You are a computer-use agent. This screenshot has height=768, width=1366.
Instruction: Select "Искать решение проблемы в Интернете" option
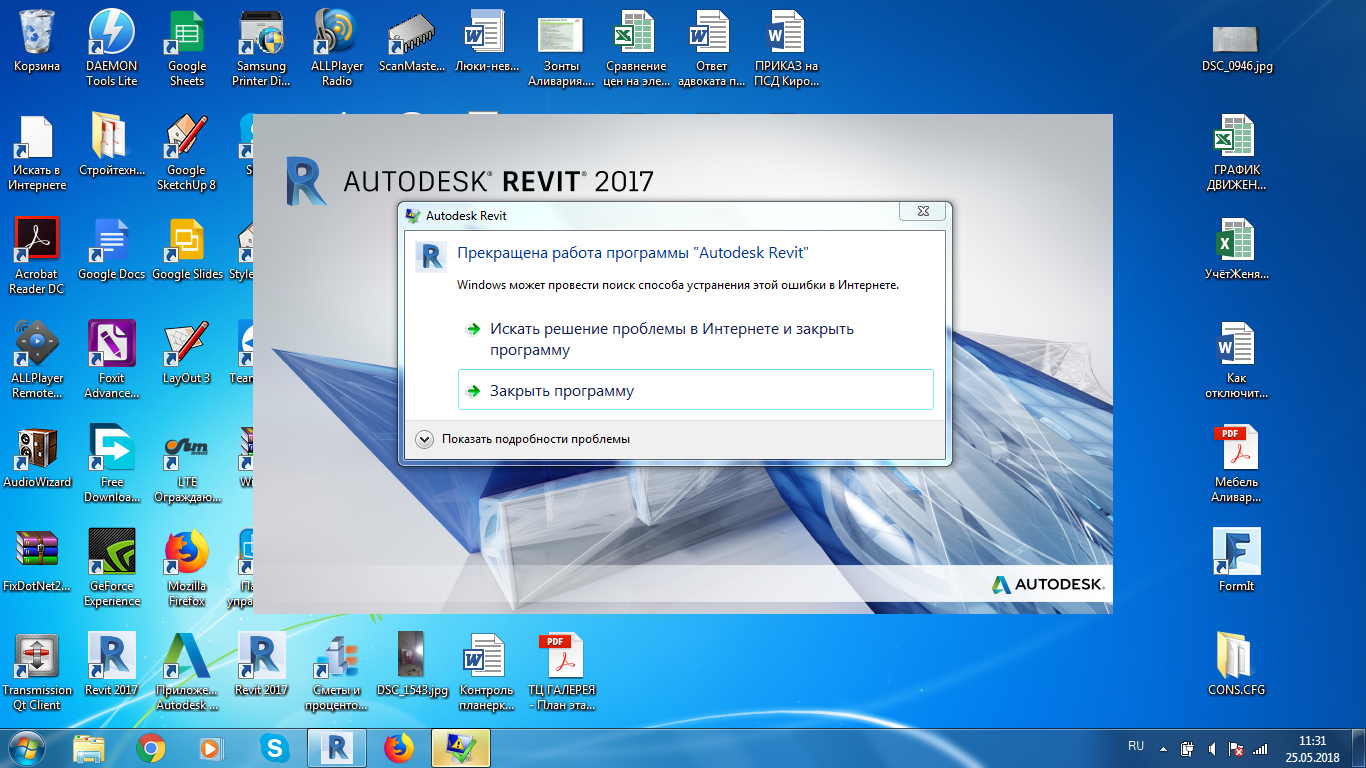(x=695, y=339)
